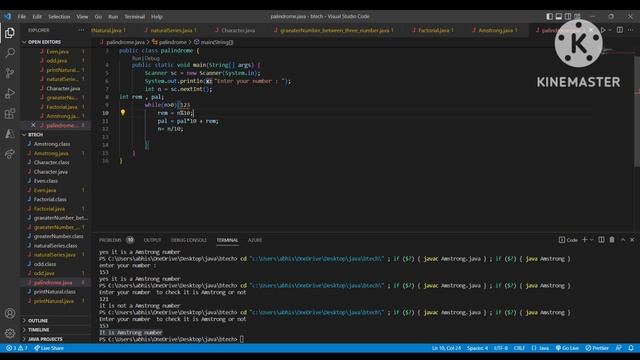Open the Edit menu

(37, 16)
